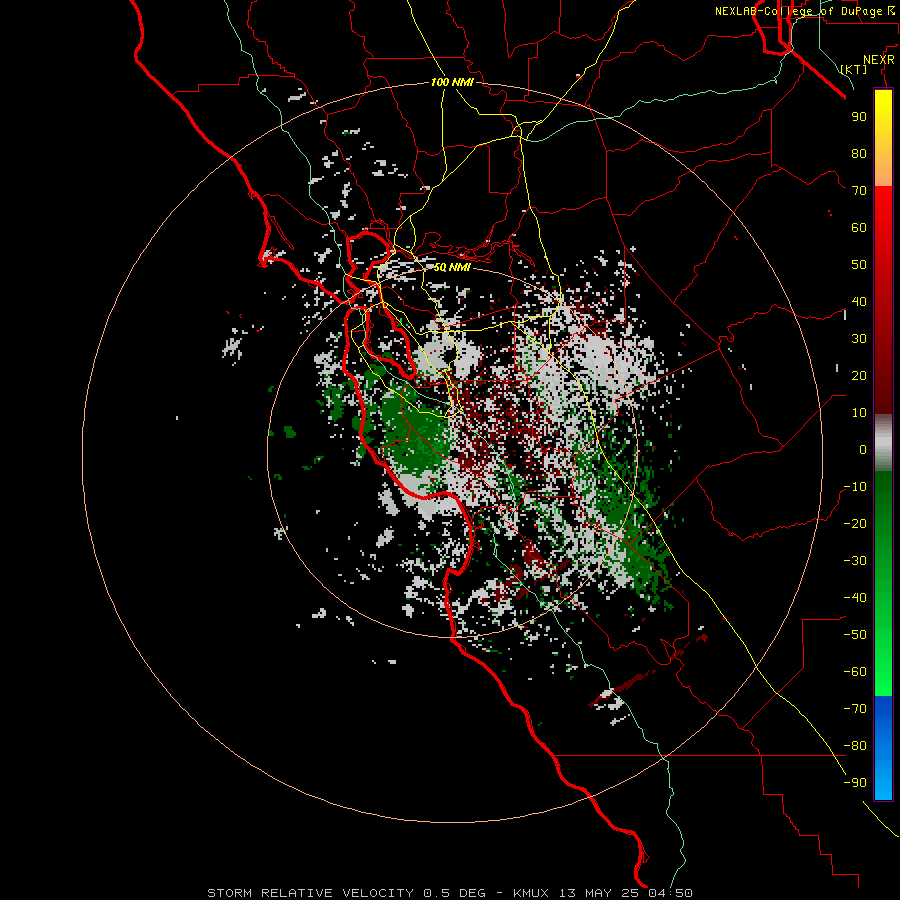The height and width of the screenshot is (900, 900).
Task: Click the 100 NMI range ring label
Action: (x=452, y=82)
